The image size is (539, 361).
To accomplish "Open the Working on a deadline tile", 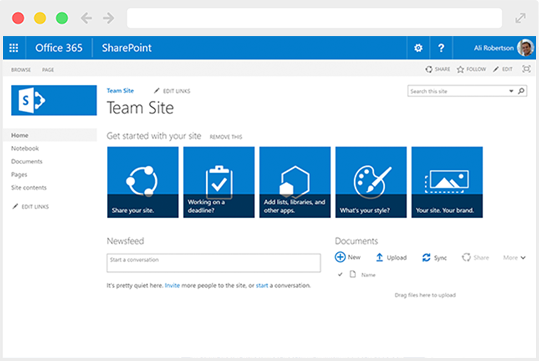I will click(x=219, y=182).
